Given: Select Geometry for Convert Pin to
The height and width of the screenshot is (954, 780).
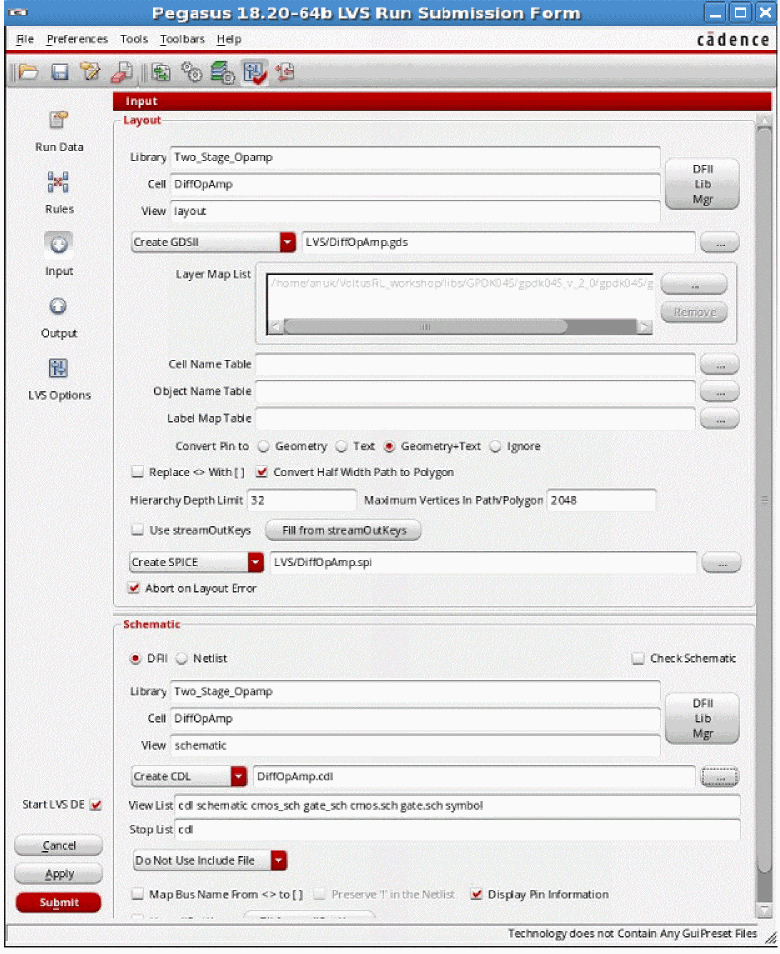Looking at the screenshot, I should click(263, 447).
